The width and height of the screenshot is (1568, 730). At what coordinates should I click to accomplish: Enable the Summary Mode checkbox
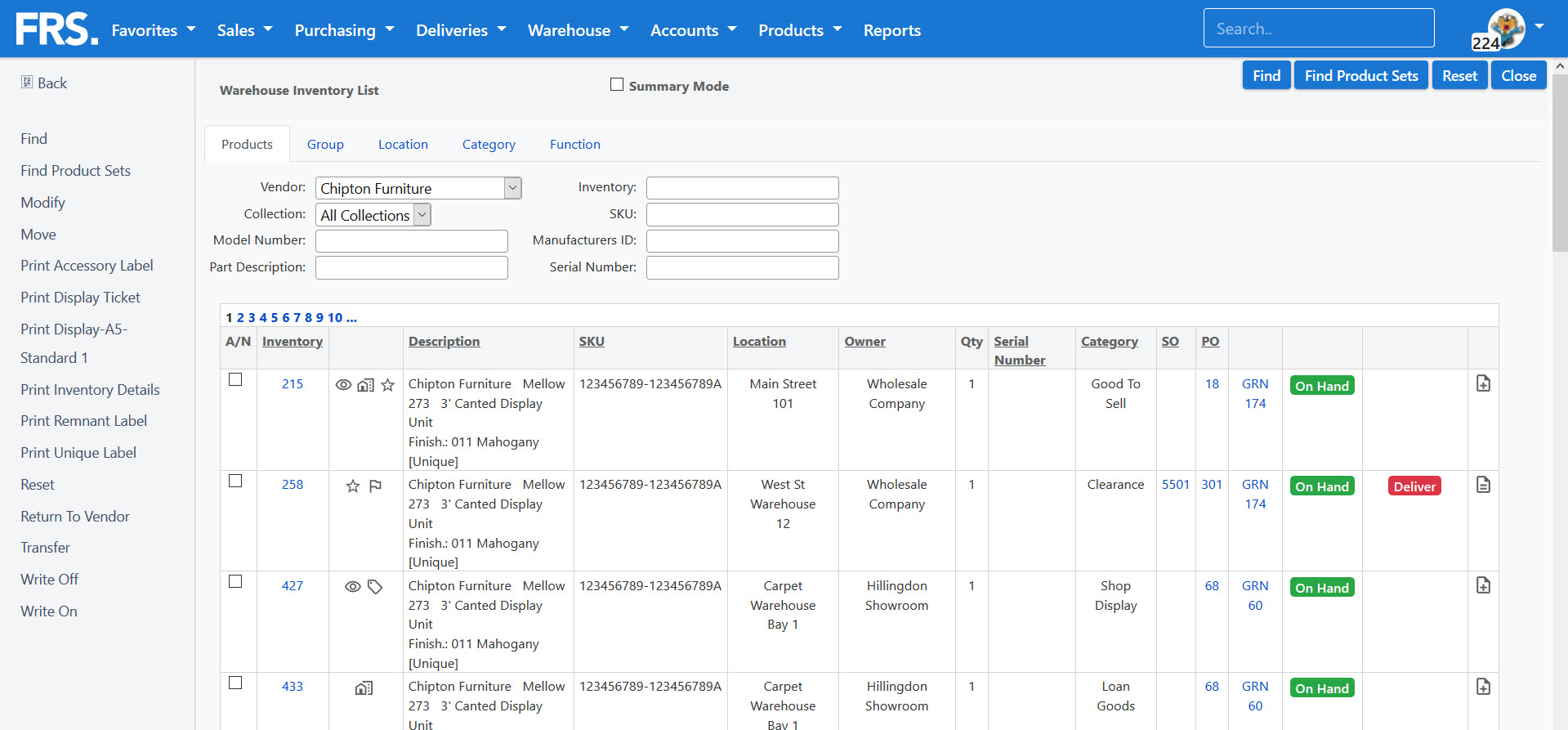(617, 84)
